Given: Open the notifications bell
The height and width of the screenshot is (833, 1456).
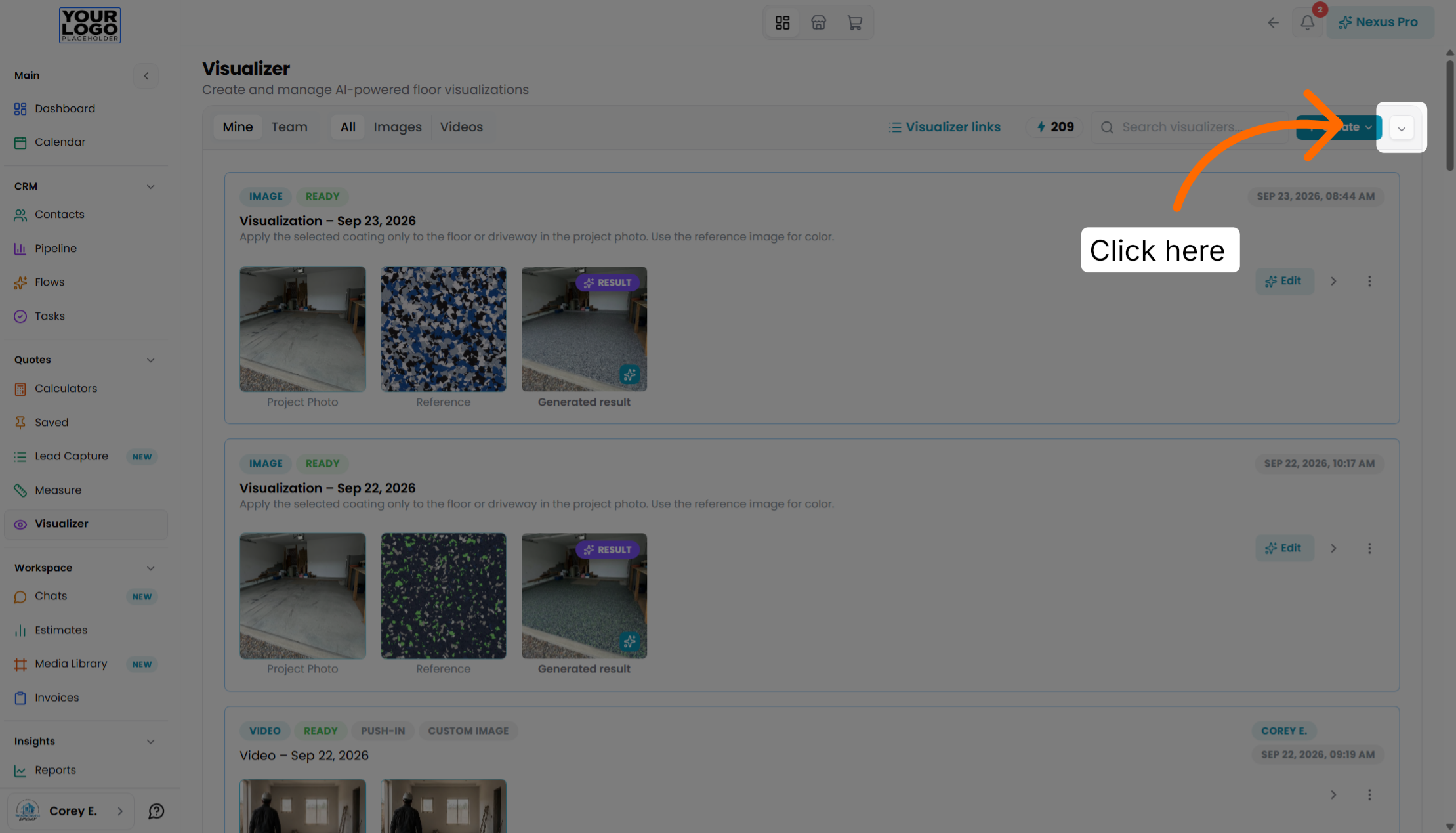Looking at the screenshot, I should [x=1308, y=22].
